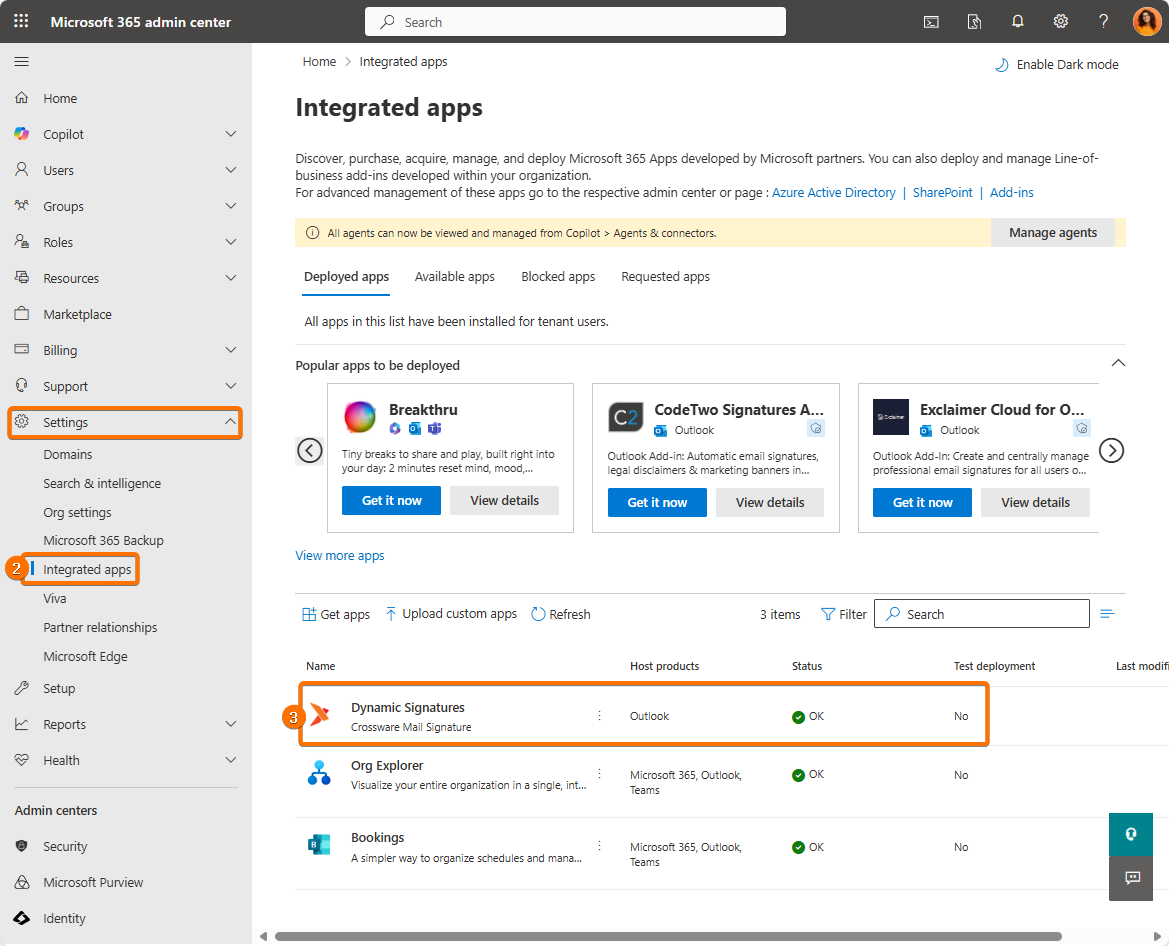The image size is (1169, 946).
Task: Enable Dark mode
Action: click(x=1057, y=65)
